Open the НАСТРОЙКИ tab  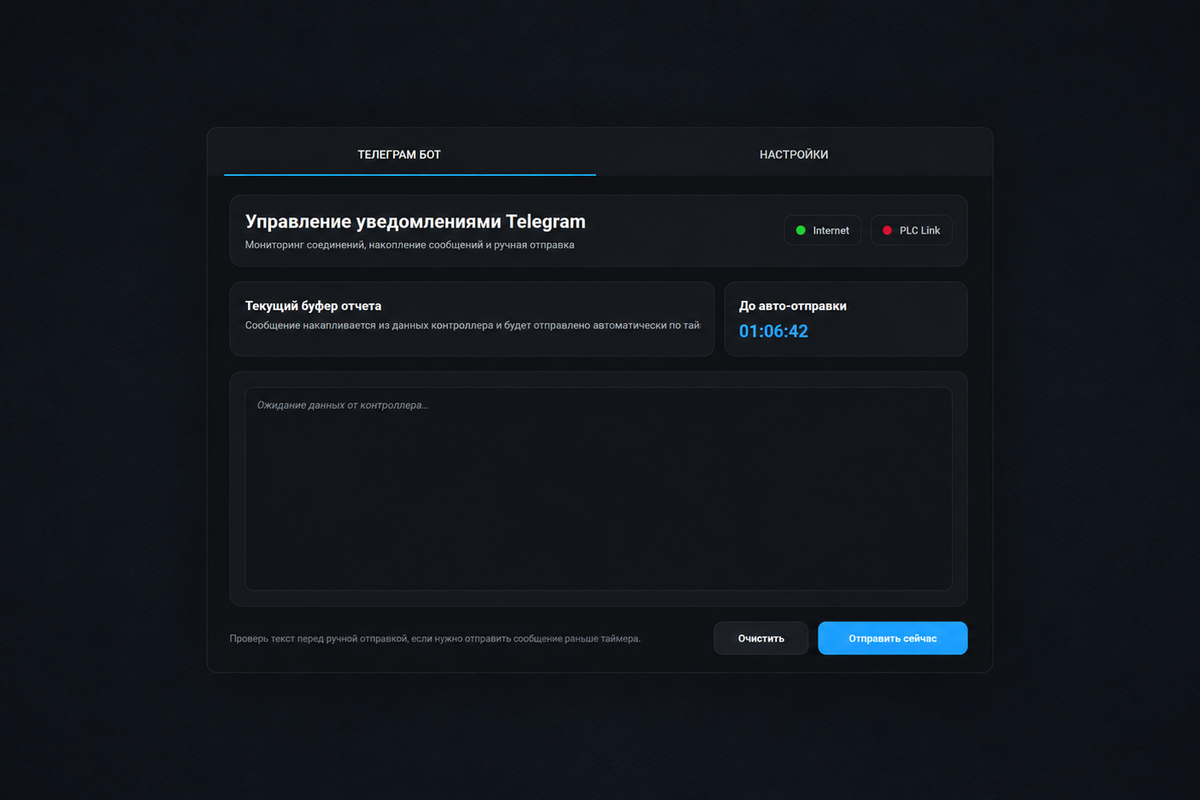(x=794, y=154)
